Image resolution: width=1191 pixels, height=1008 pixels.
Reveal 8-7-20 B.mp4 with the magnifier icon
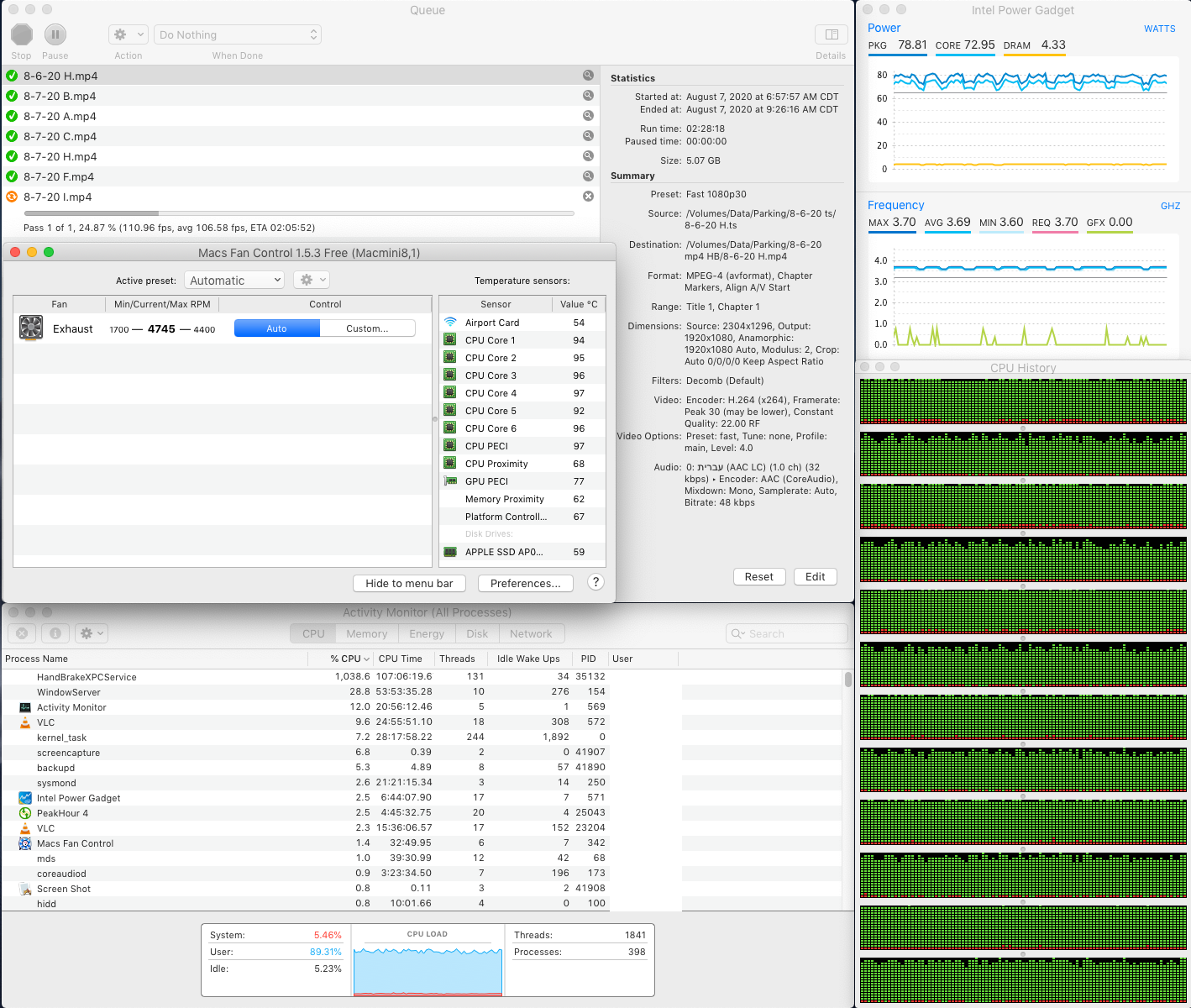tap(588, 96)
